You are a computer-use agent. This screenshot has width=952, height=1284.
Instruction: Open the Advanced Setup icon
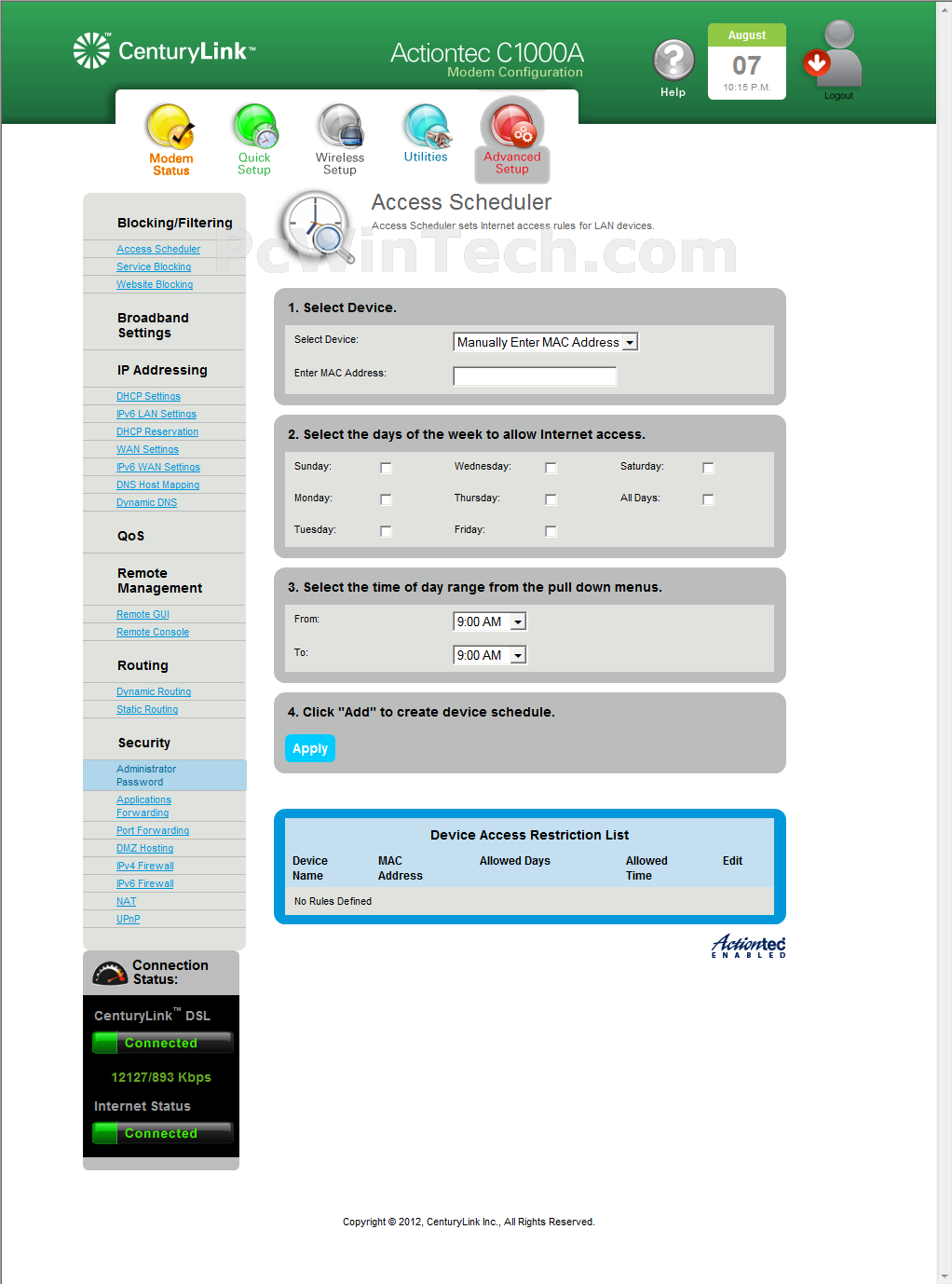point(512,140)
